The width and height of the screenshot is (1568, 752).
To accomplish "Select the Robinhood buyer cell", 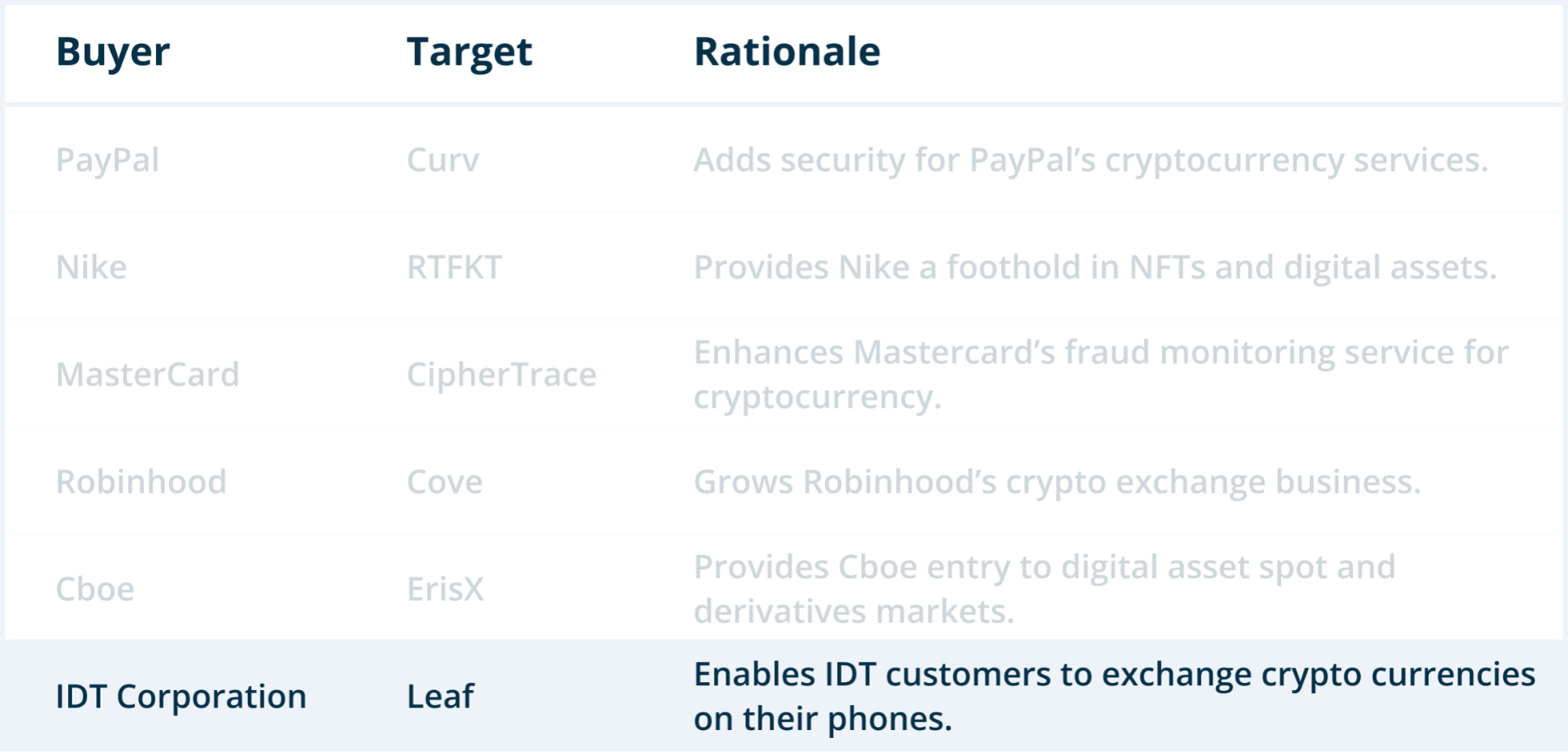I will coord(141,481).
